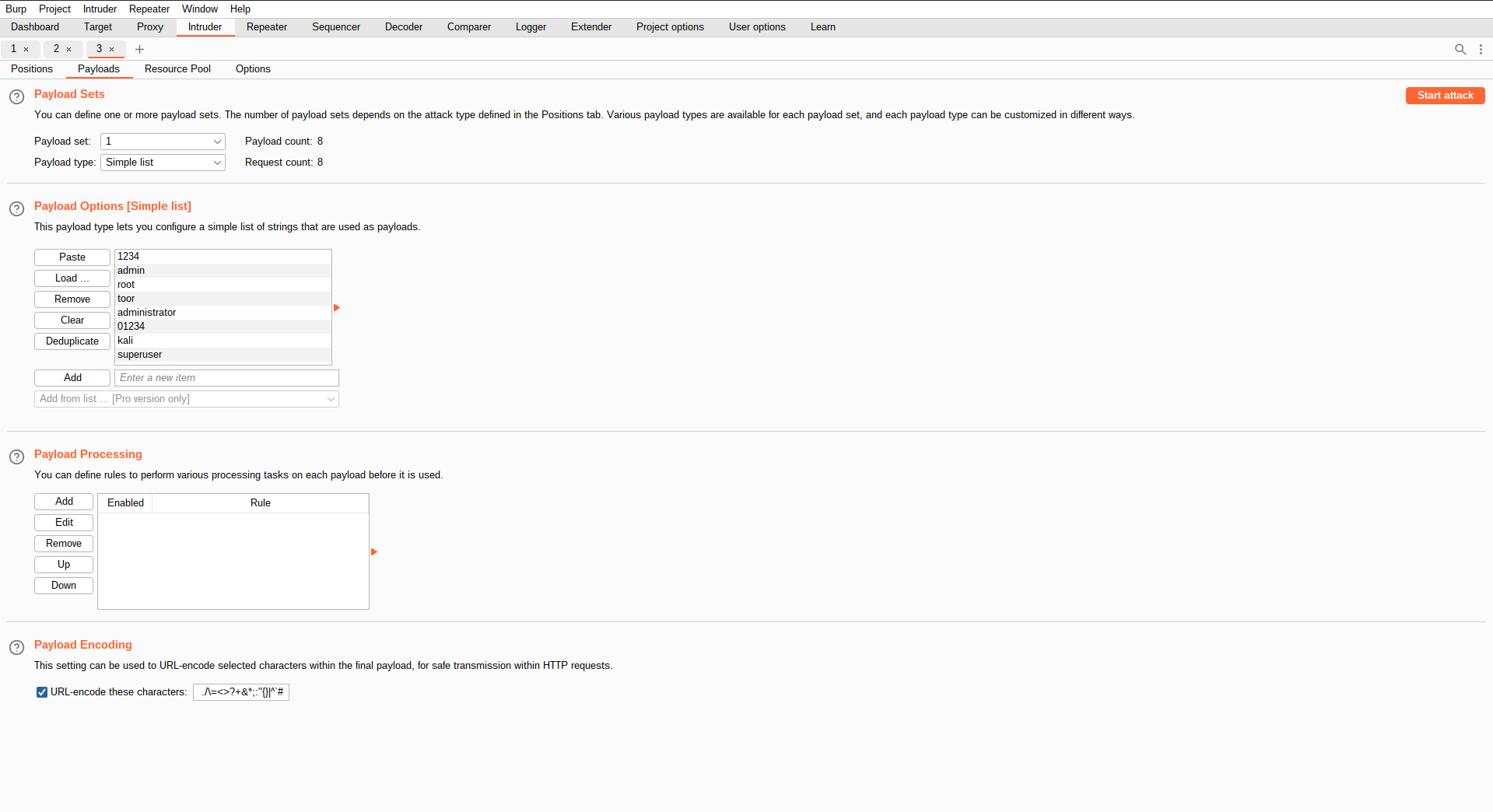Image resolution: width=1493 pixels, height=812 pixels.
Task: Switch to the Dashboard tab
Action: [35, 27]
